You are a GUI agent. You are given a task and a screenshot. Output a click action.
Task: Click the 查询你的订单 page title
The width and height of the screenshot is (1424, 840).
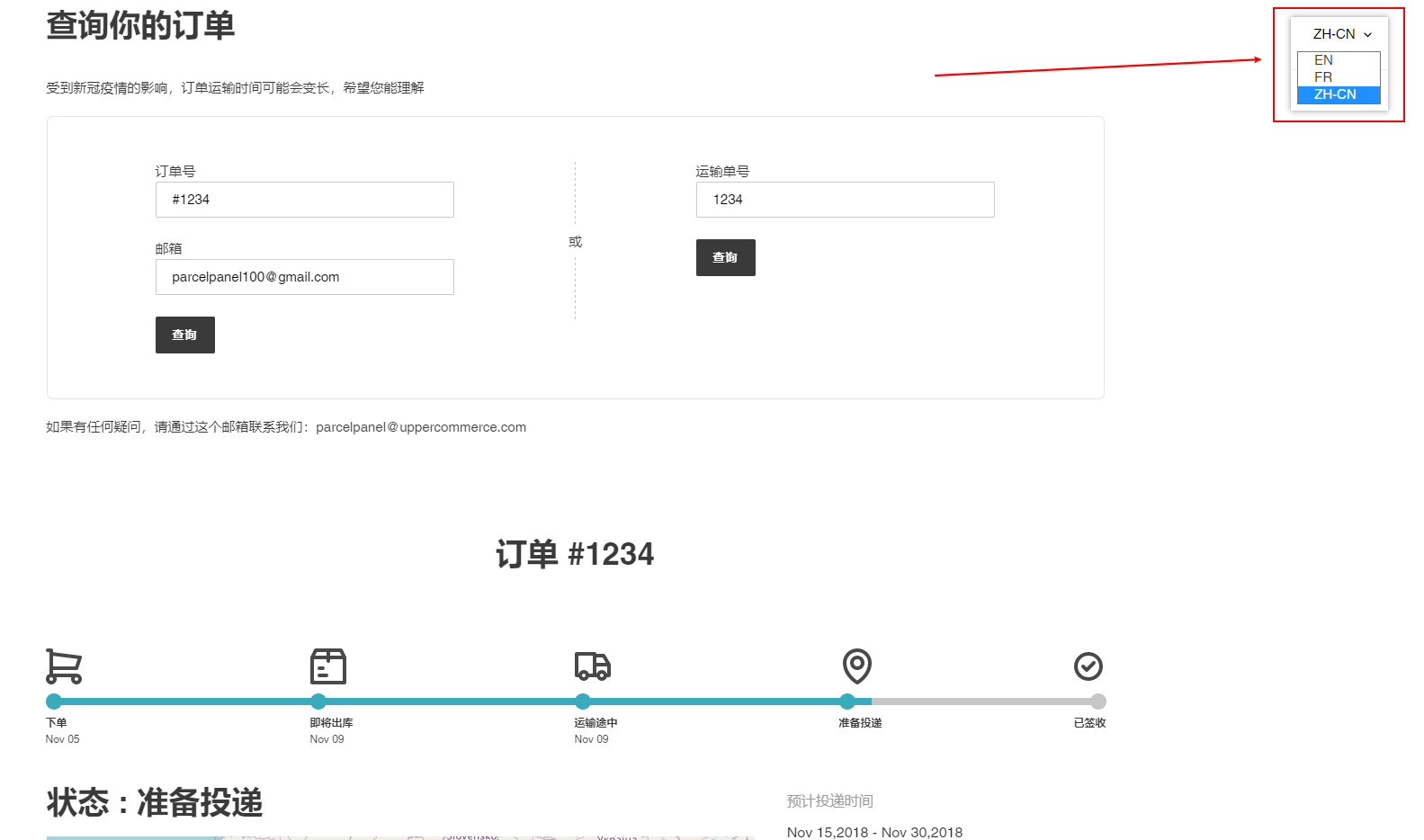tap(140, 25)
